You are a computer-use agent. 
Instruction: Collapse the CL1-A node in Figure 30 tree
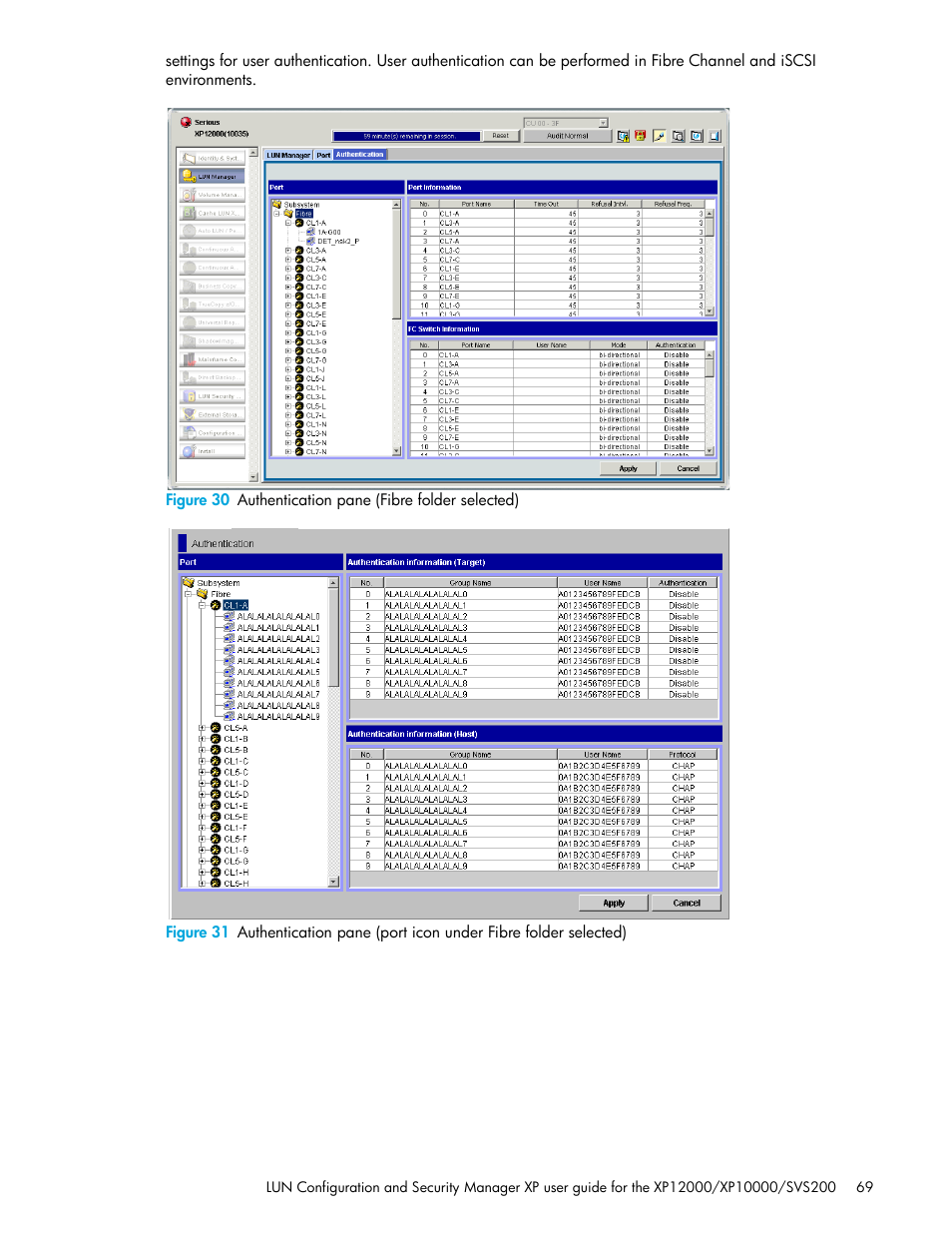pyautogui.click(x=288, y=223)
